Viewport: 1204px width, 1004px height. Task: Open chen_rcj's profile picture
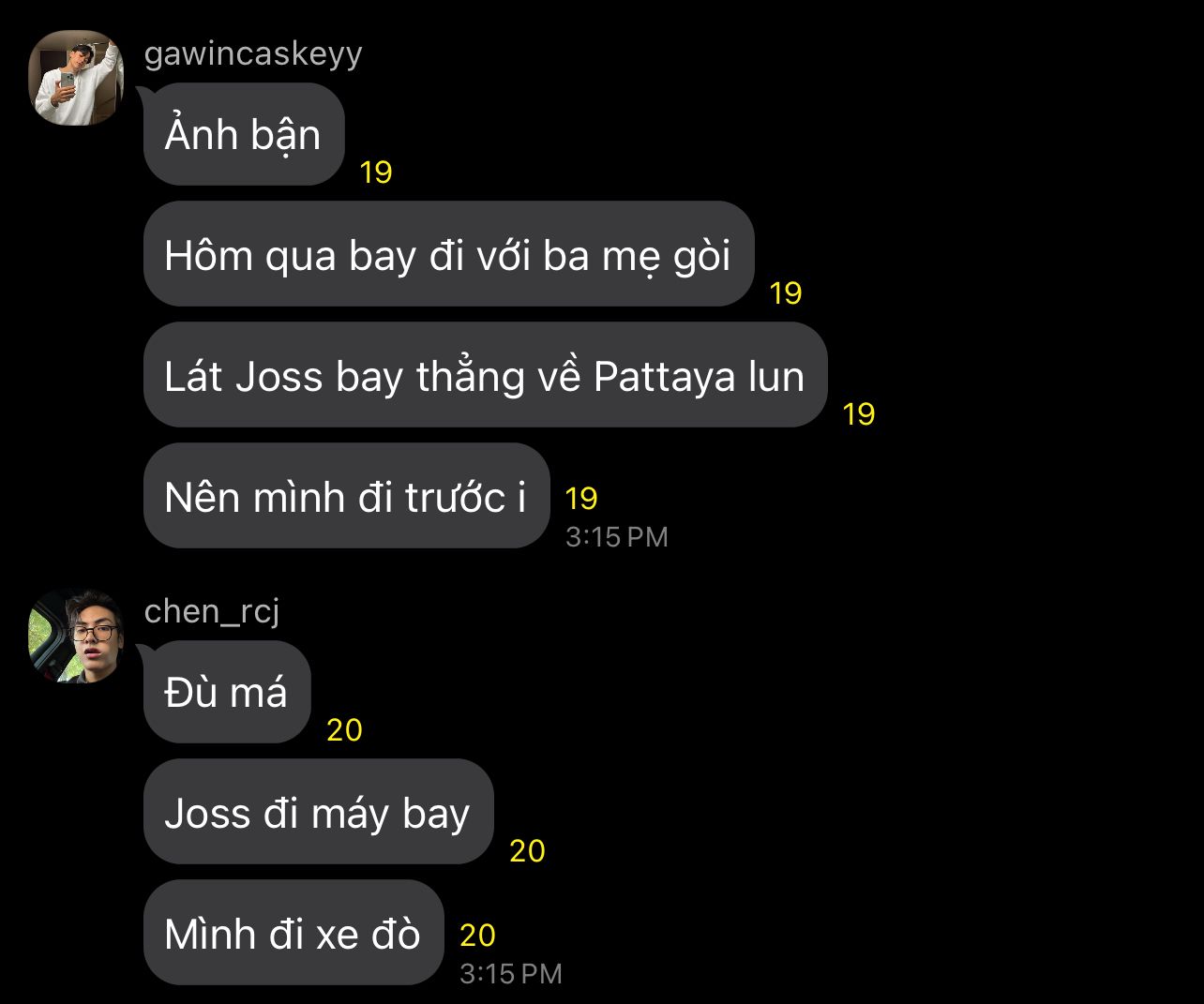coord(76,636)
